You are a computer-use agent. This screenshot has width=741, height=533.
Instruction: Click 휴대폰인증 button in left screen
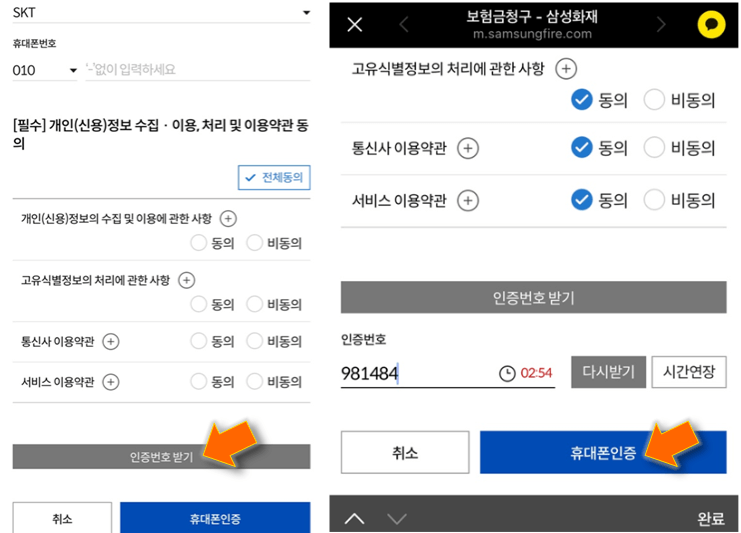(x=215, y=518)
